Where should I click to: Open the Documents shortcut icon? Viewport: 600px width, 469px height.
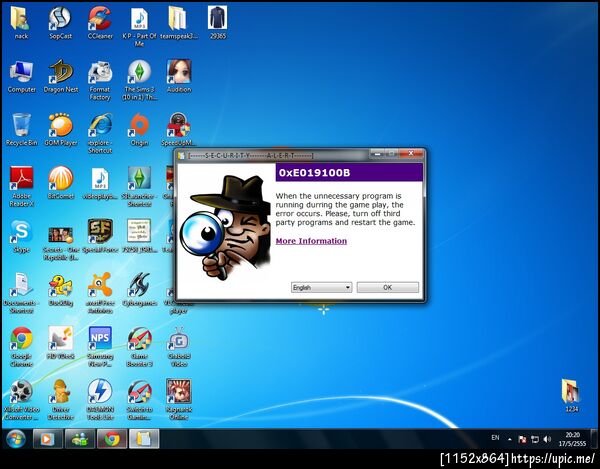21,293
